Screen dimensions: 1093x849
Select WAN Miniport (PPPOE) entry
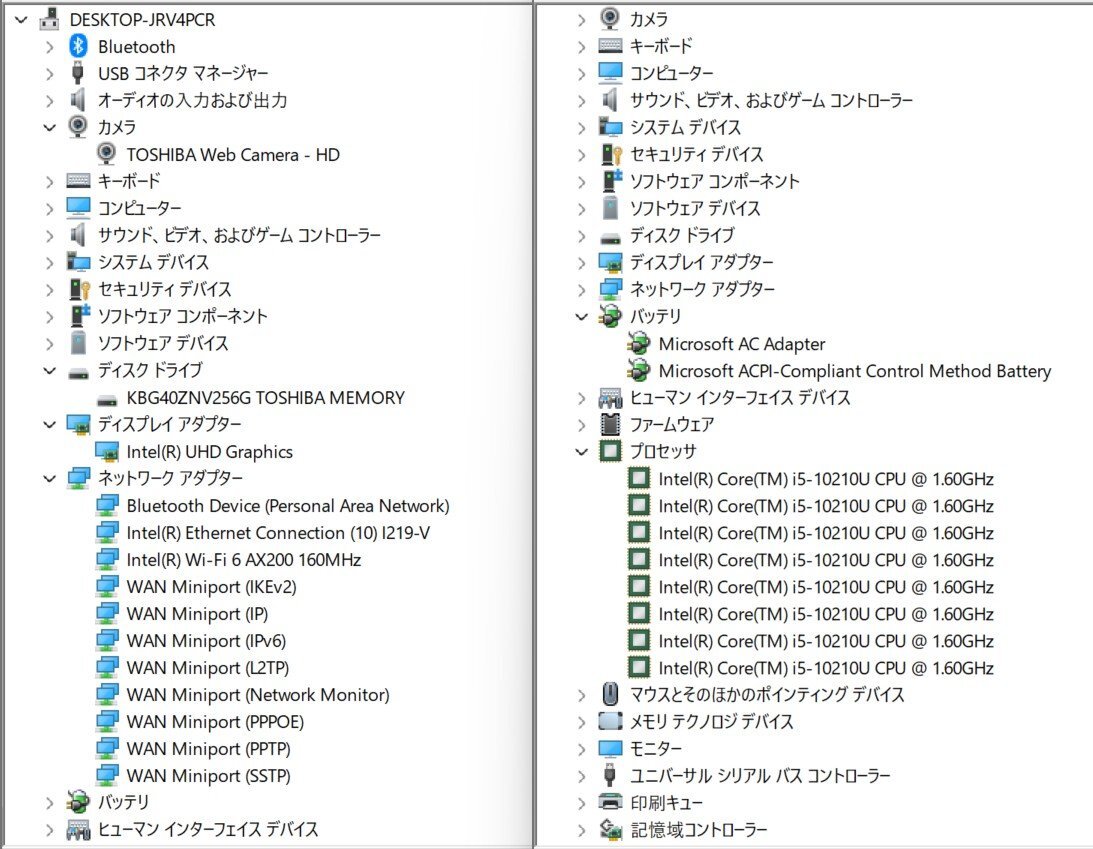tap(215, 721)
